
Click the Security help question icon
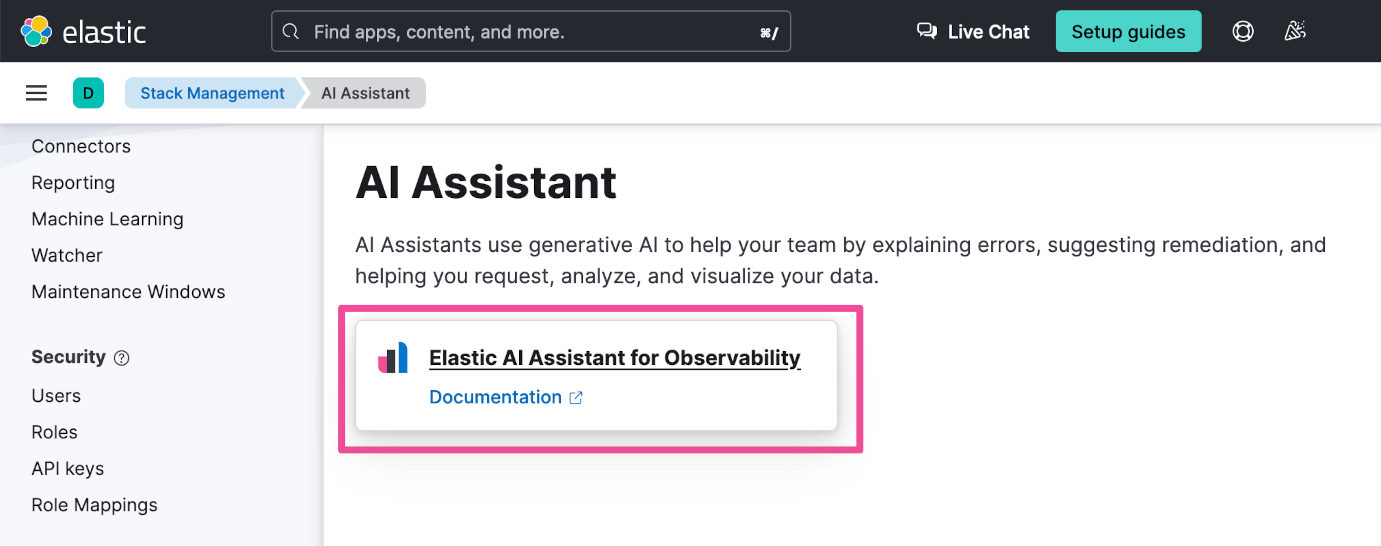point(122,358)
